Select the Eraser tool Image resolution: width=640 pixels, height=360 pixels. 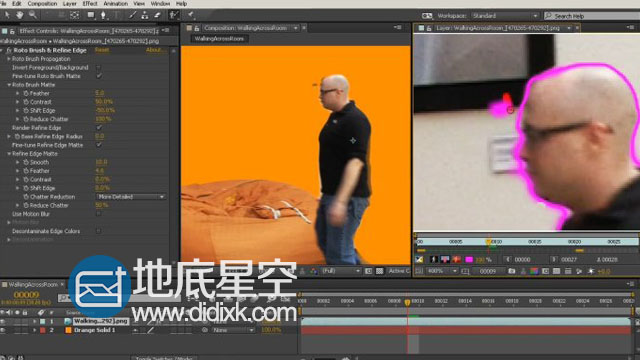pyautogui.click(x=158, y=16)
